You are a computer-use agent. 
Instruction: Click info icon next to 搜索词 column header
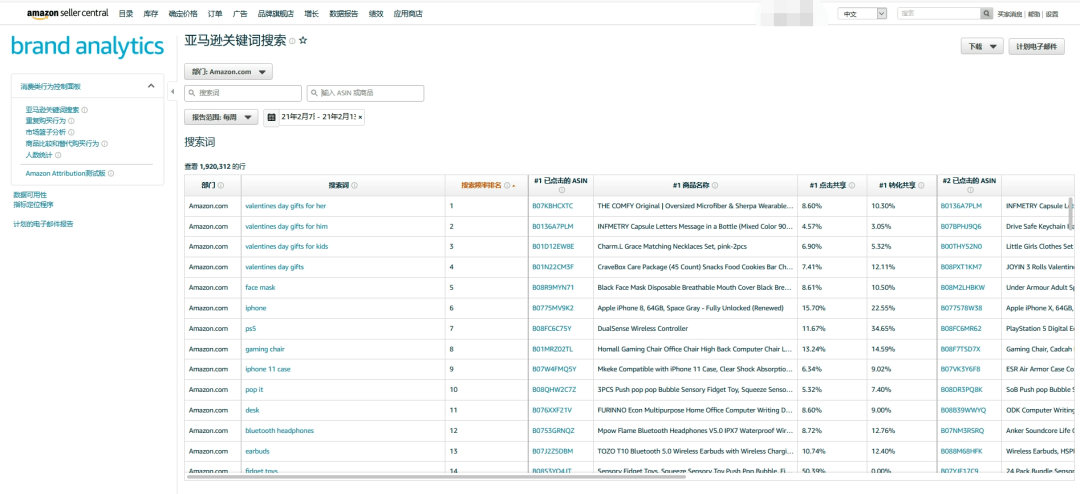click(x=354, y=186)
